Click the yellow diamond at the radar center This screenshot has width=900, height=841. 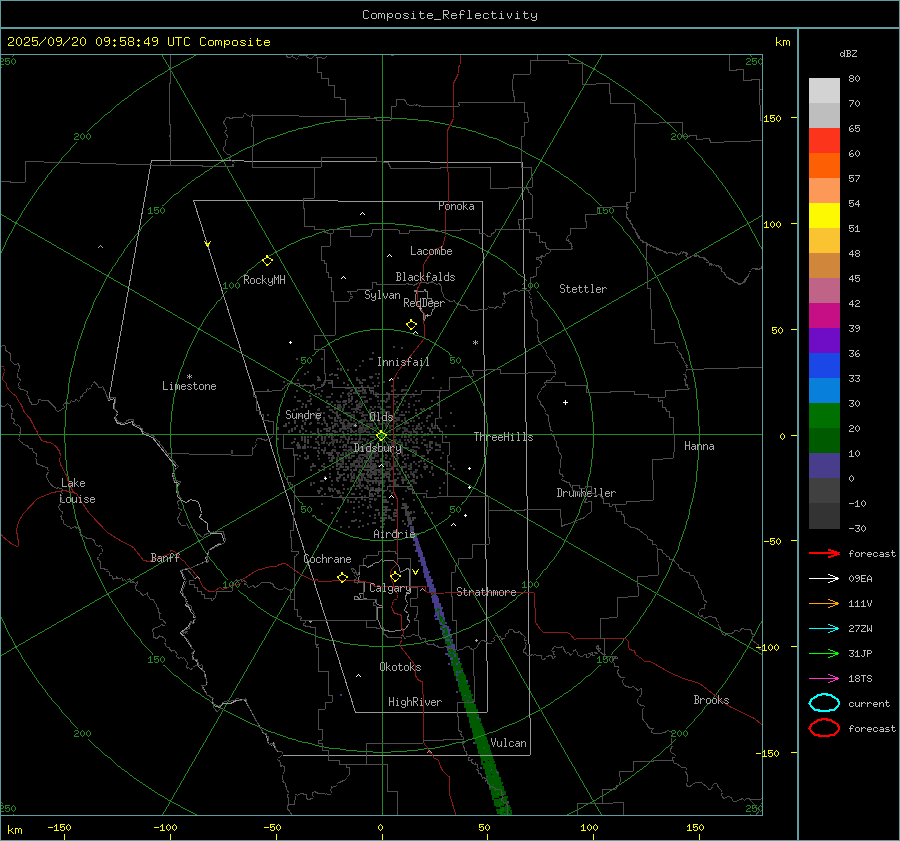tap(381, 435)
